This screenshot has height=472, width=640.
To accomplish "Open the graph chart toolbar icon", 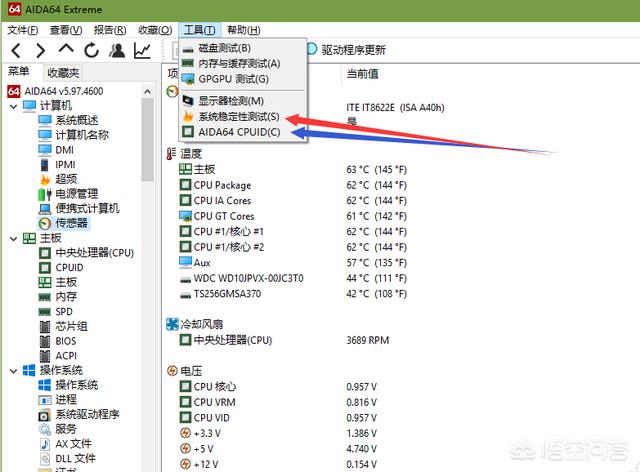I will tap(142, 50).
